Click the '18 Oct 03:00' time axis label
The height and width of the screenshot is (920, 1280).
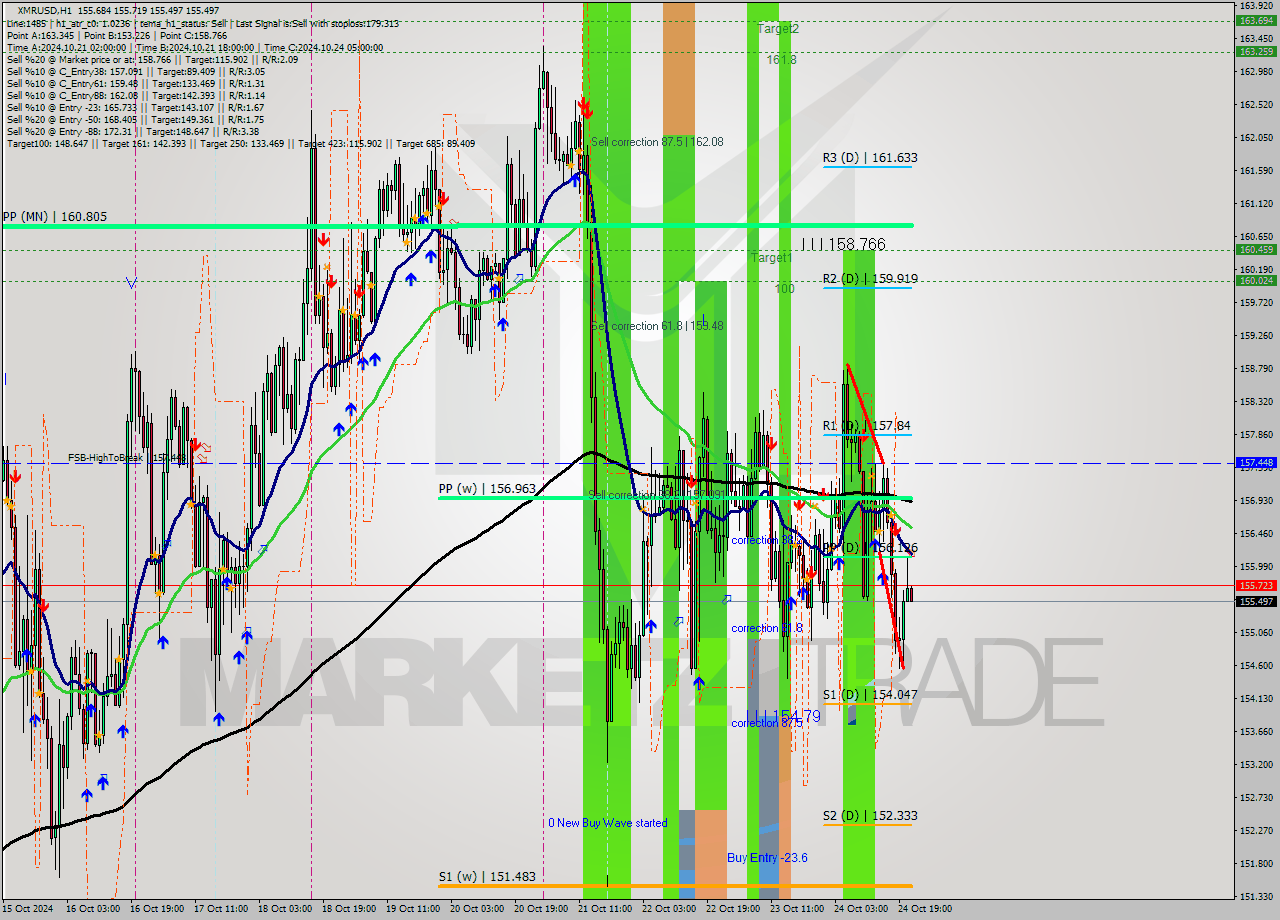point(285,909)
